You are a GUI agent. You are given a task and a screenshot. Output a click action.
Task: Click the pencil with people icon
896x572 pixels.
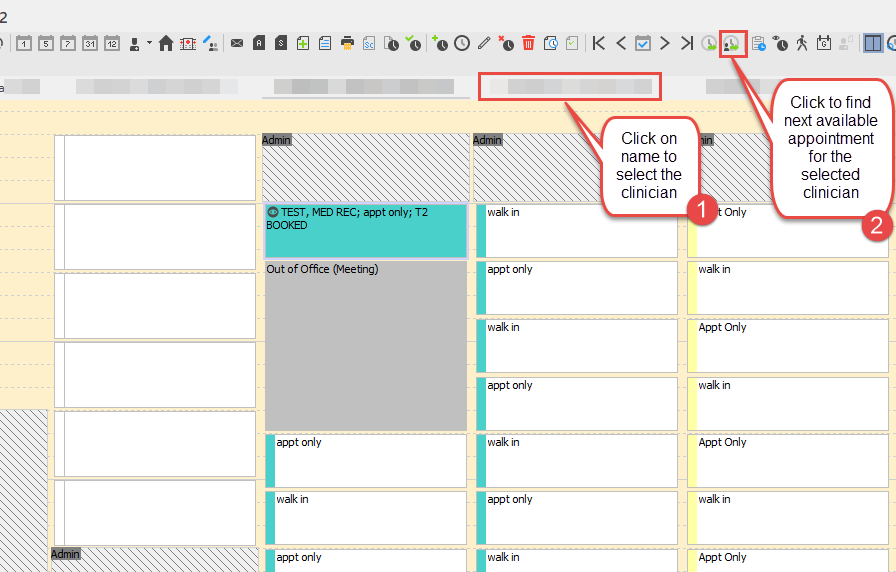click(x=210, y=43)
